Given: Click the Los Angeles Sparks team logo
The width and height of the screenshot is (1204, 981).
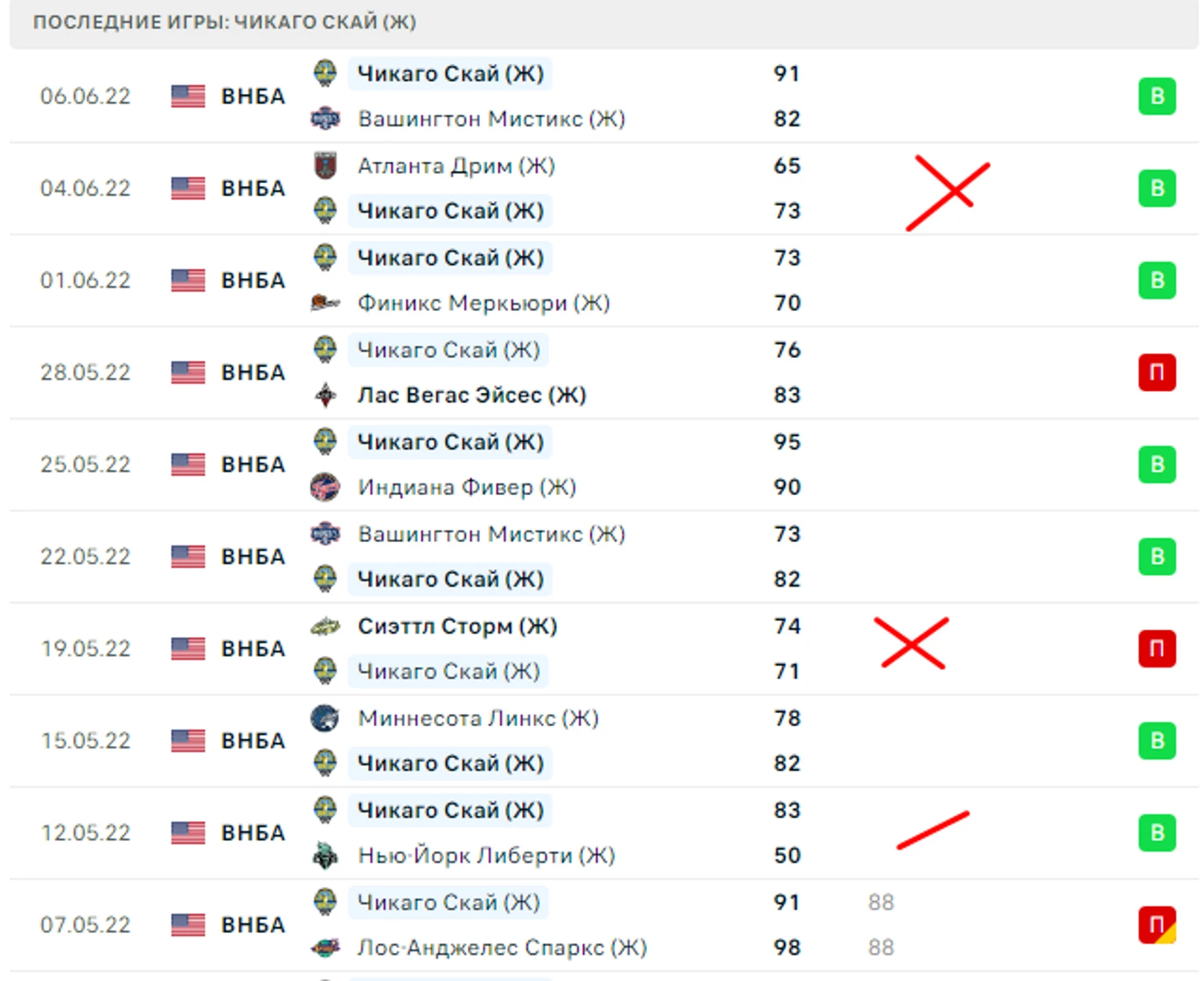Looking at the screenshot, I should (x=325, y=947).
